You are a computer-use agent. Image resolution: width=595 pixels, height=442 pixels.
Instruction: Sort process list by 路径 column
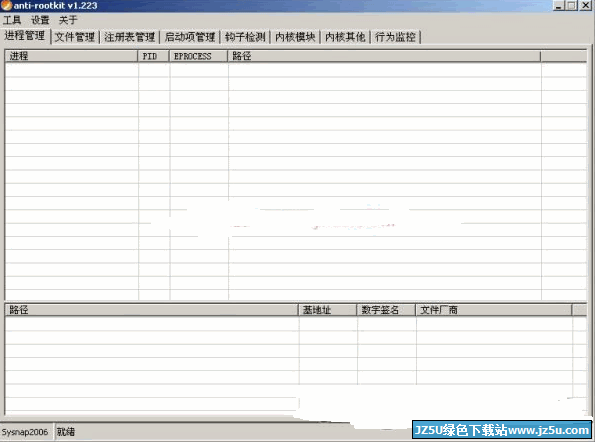[x=384, y=56]
